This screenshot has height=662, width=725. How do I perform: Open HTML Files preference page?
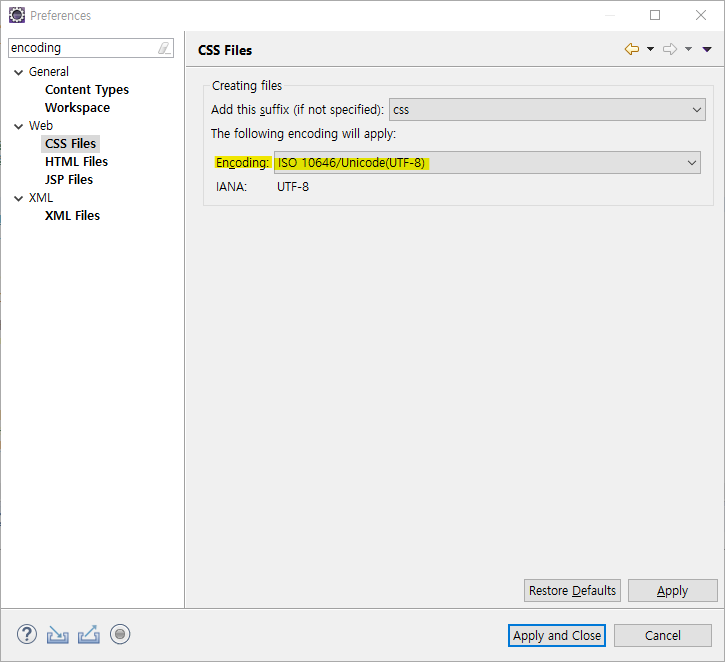[76, 162]
